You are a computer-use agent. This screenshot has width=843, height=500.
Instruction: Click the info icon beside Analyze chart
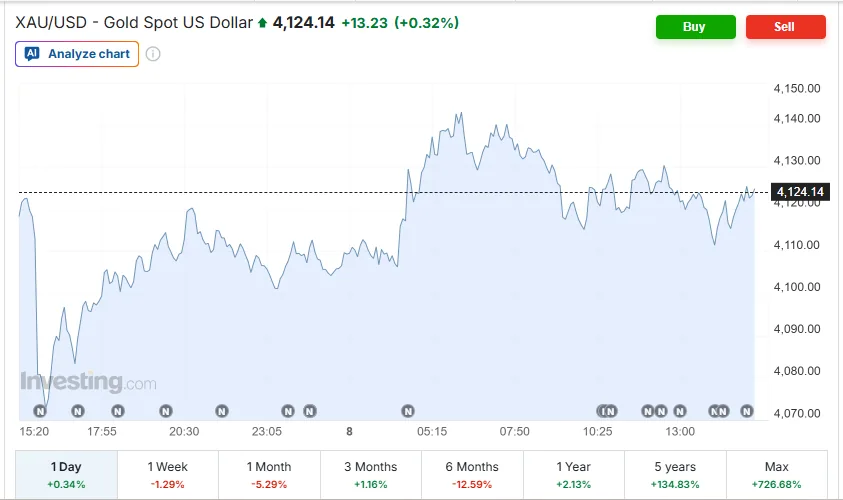pos(153,54)
